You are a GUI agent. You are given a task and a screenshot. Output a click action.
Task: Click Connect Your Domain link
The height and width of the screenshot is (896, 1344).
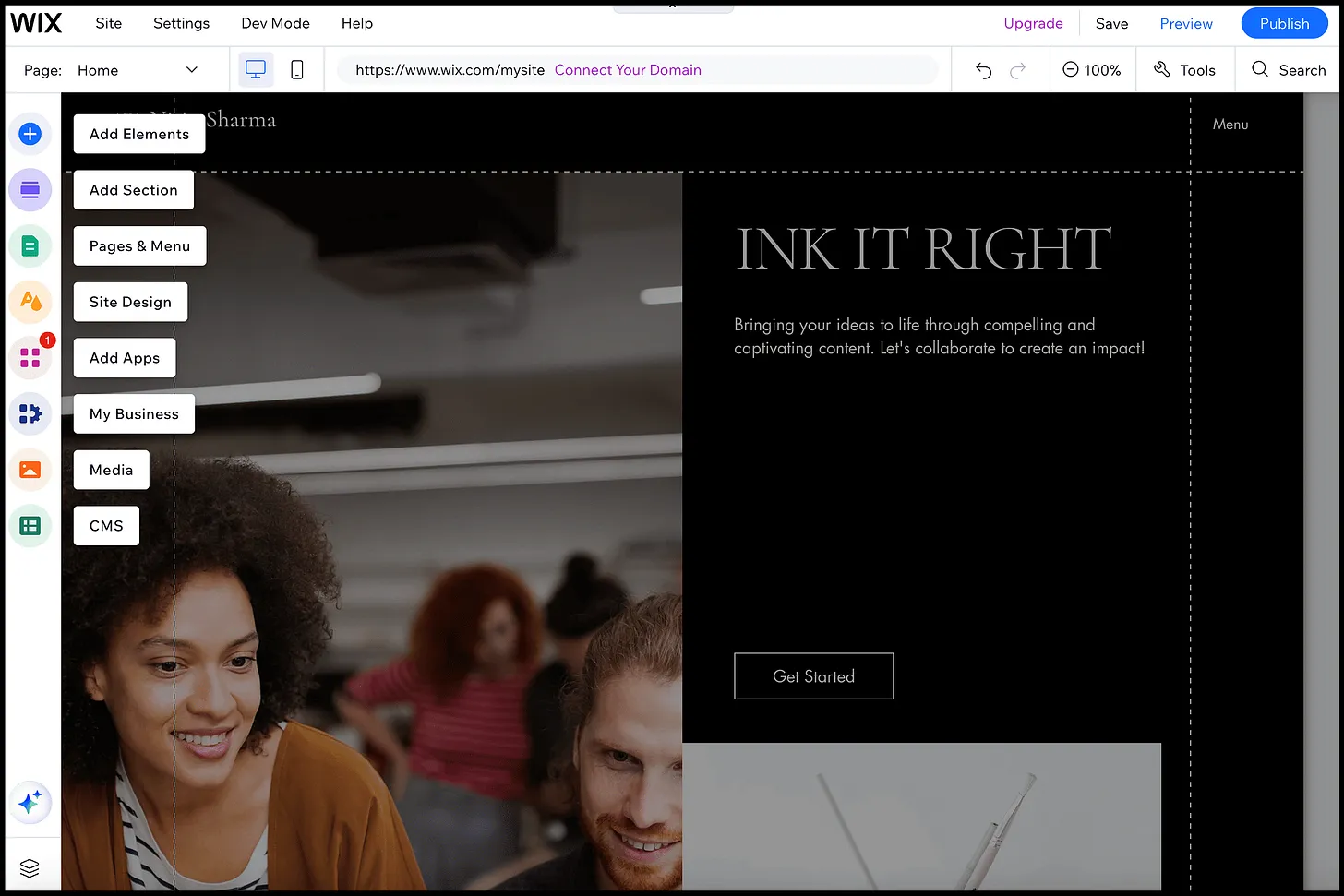(x=628, y=70)
